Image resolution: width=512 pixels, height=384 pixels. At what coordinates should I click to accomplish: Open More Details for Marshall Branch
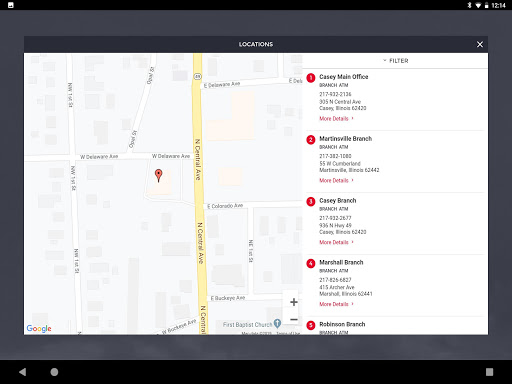[336, 304]
